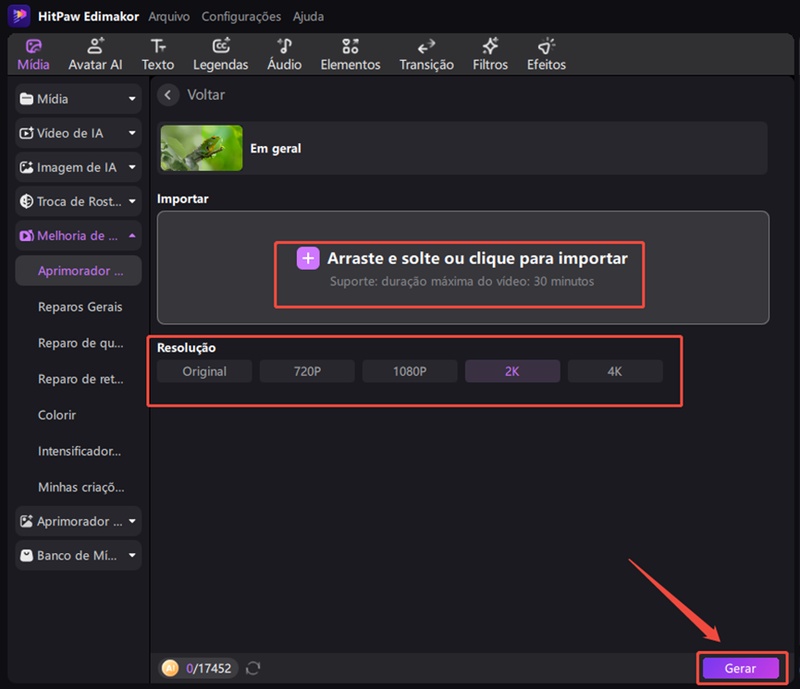Expand the Vídeo de IA section
The height and width of the screenshot is (689, 800).
[x=78, y=133]
